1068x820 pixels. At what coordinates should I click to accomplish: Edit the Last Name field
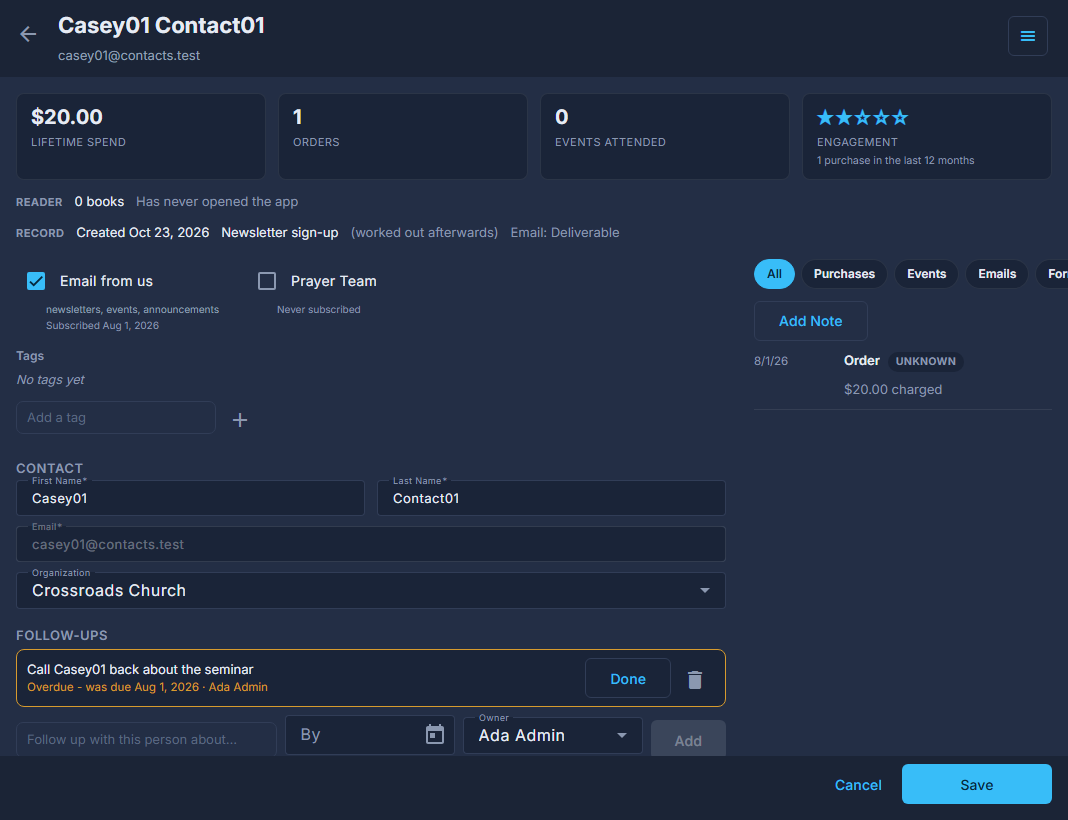click(x=551, y=498)
